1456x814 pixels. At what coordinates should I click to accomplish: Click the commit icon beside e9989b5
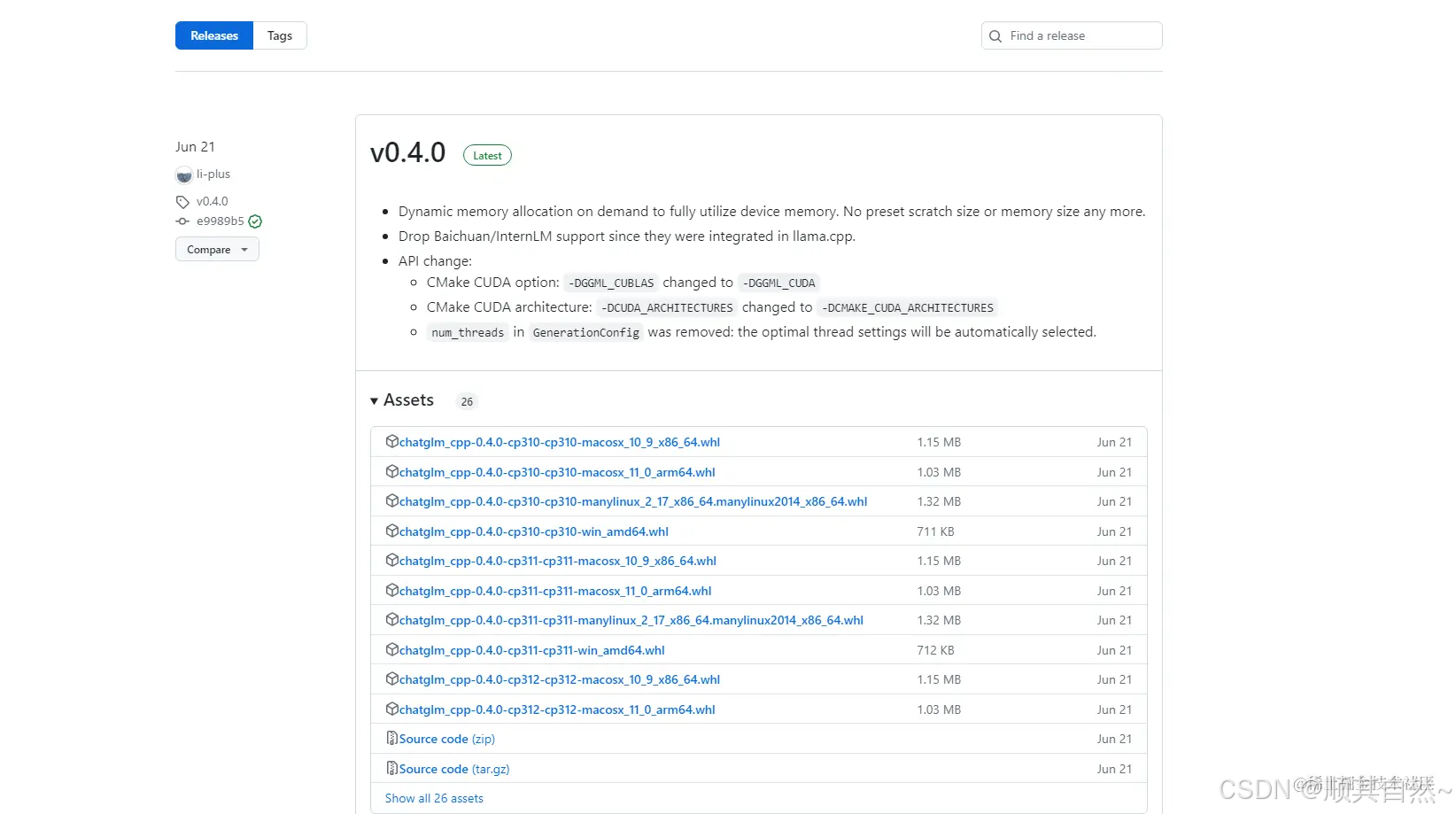click(x=181, y=221)
